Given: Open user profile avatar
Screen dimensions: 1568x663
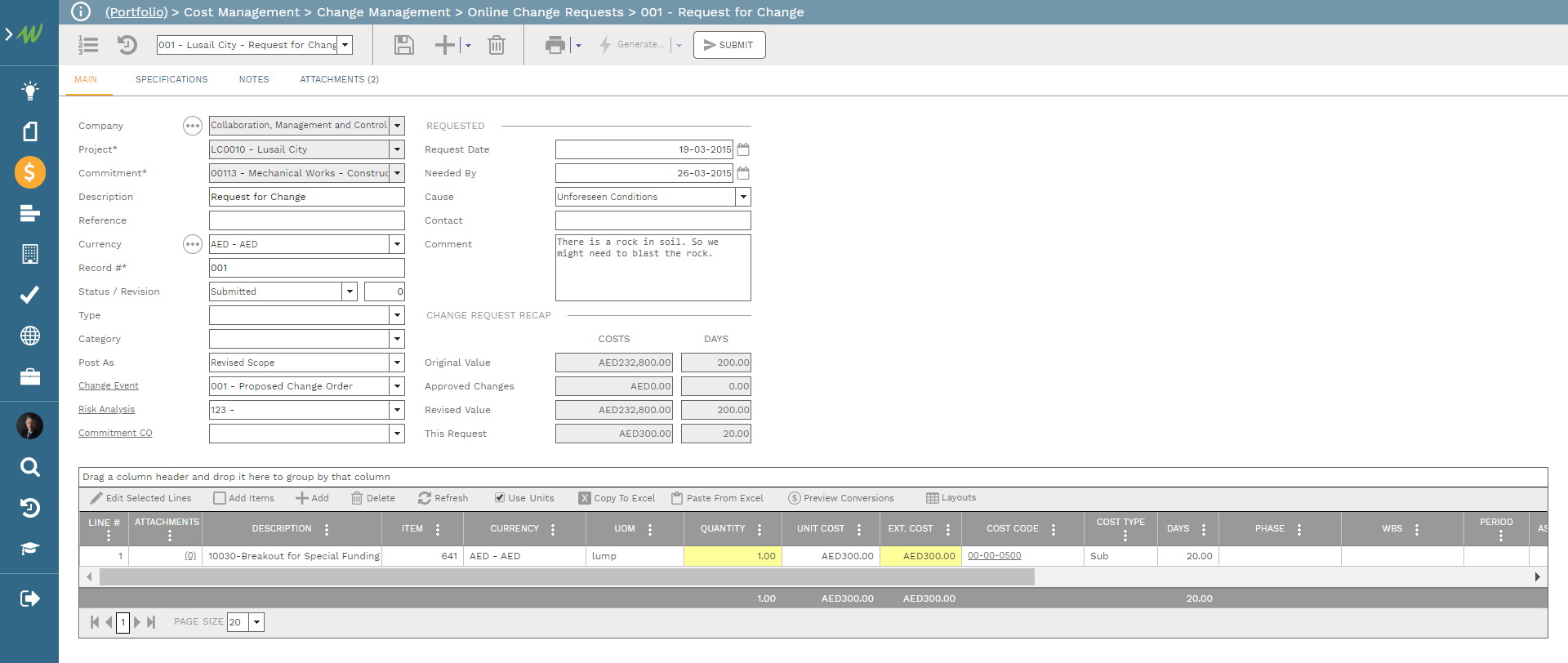Looking at the screenshot, I should [30, 425].
